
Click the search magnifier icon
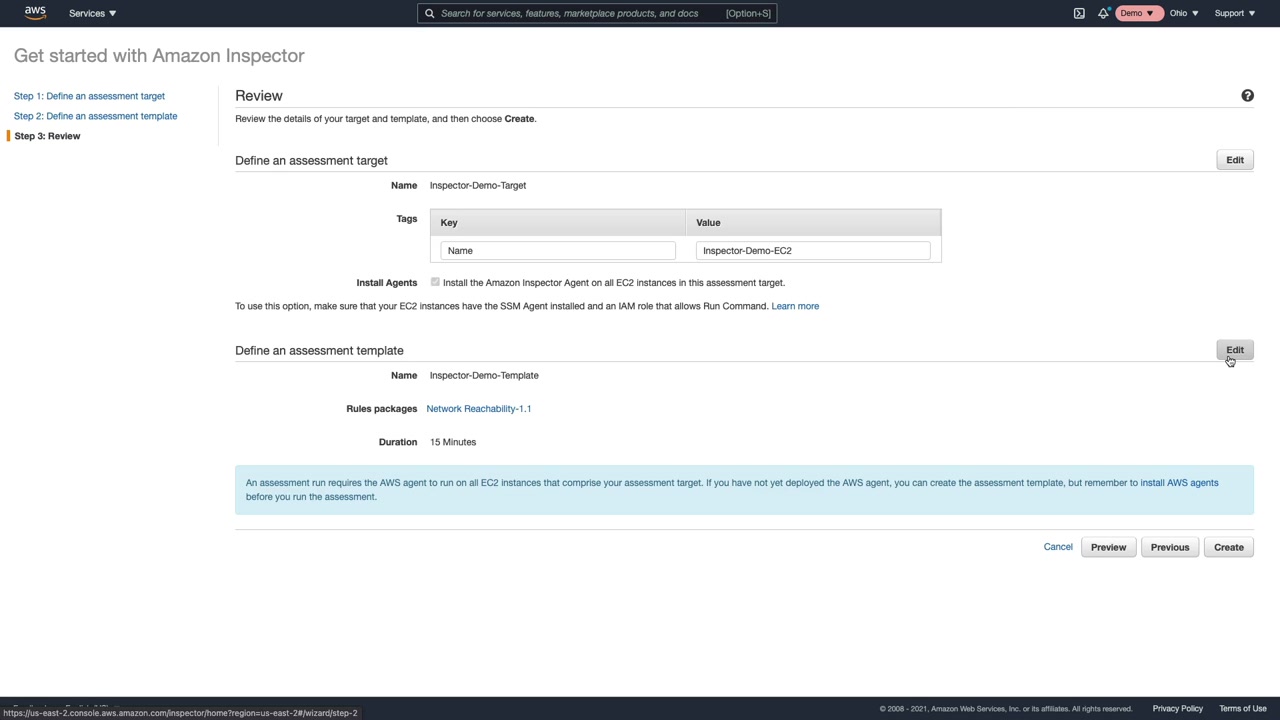pyautogui.click(x=430, y=13)
